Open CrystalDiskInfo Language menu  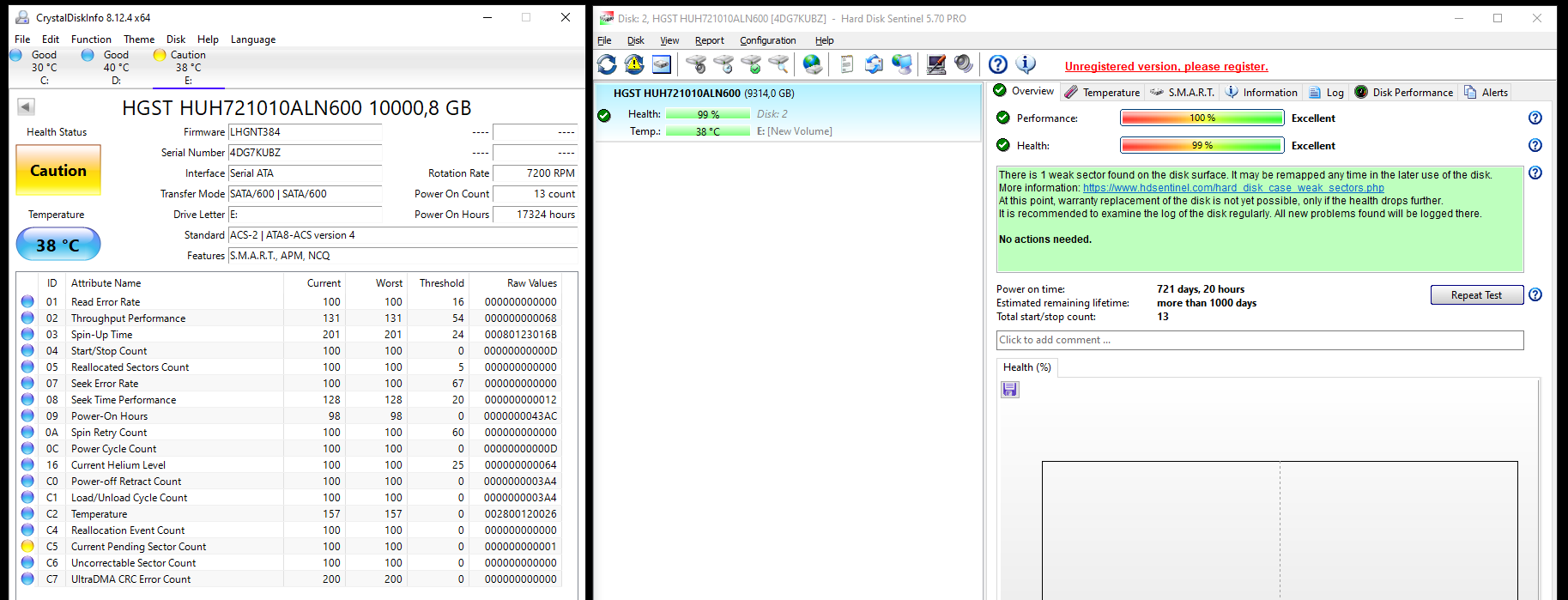tap(253, 39)
